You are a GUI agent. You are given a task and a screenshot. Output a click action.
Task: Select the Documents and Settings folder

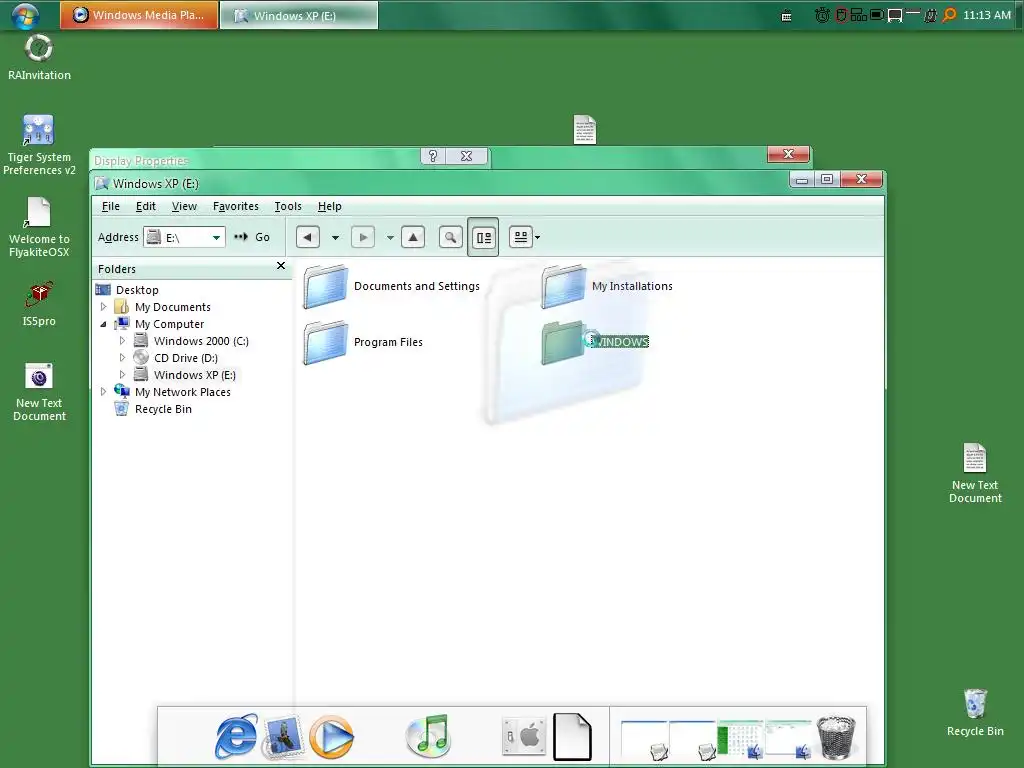click(x=392, y=286)
